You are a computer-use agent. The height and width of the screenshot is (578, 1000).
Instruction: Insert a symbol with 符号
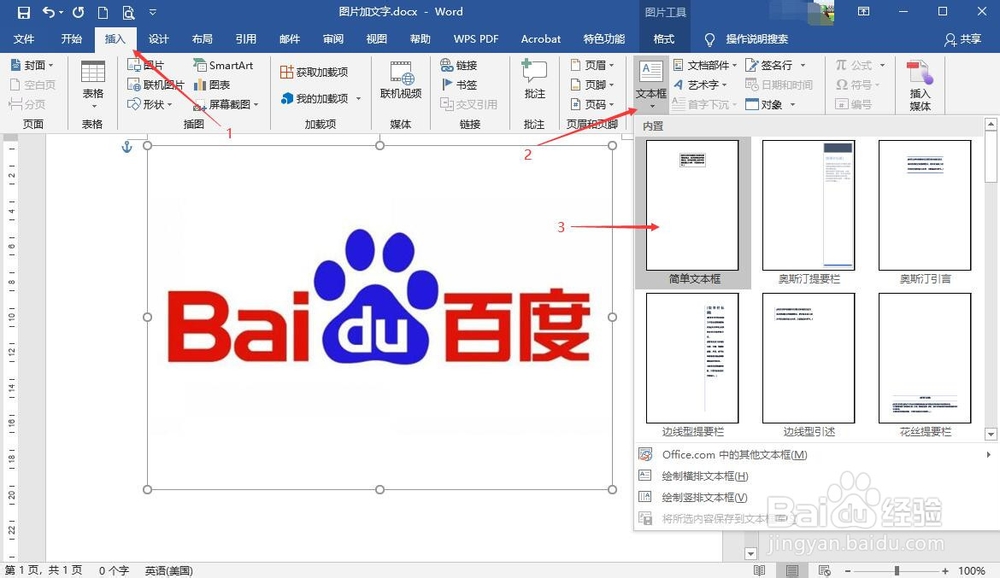858,85
